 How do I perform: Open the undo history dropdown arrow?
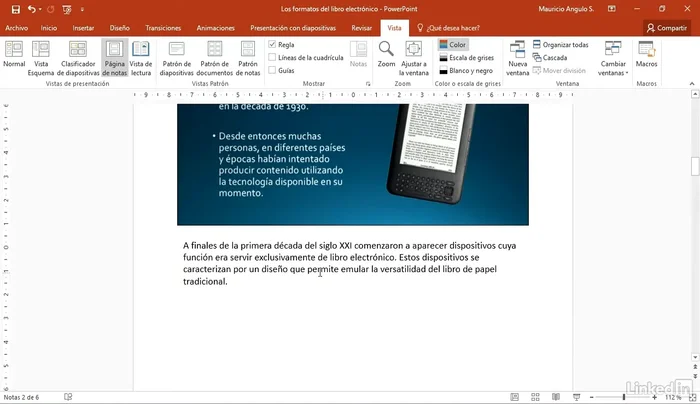click(40, 9)
